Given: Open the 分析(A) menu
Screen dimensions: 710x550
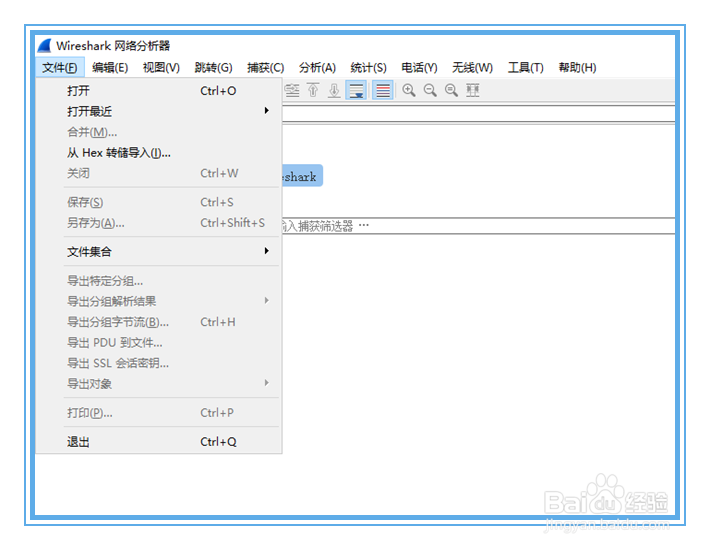Looking at the screenshot, I should tap(317, 67).
